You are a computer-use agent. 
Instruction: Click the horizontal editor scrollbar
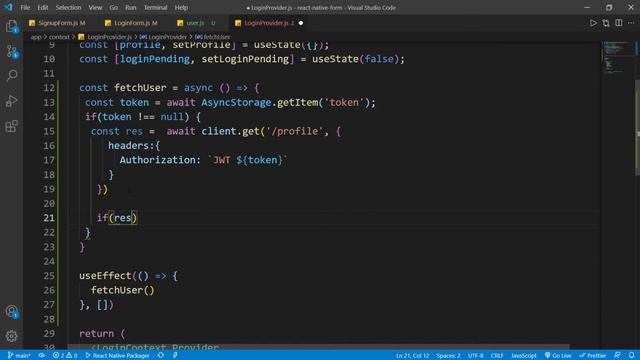click(318, 347)
